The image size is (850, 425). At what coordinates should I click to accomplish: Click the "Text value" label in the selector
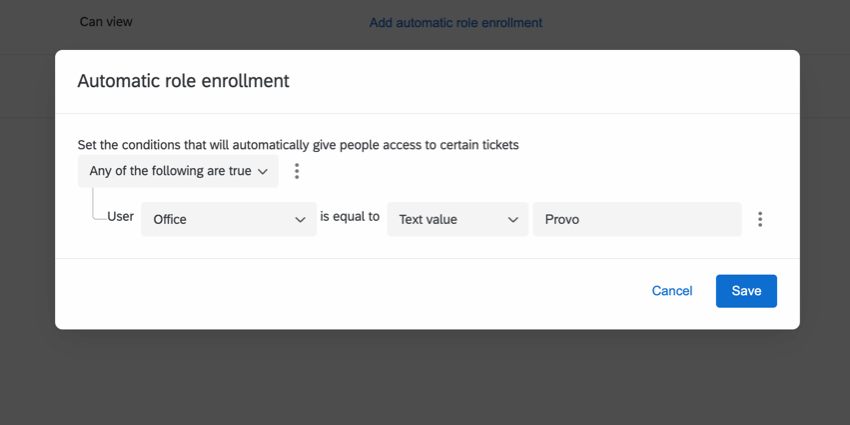click(x=428, y=220)
